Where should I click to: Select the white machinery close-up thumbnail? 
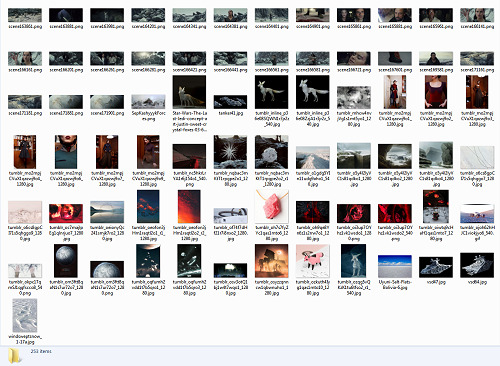pos(230,216)
